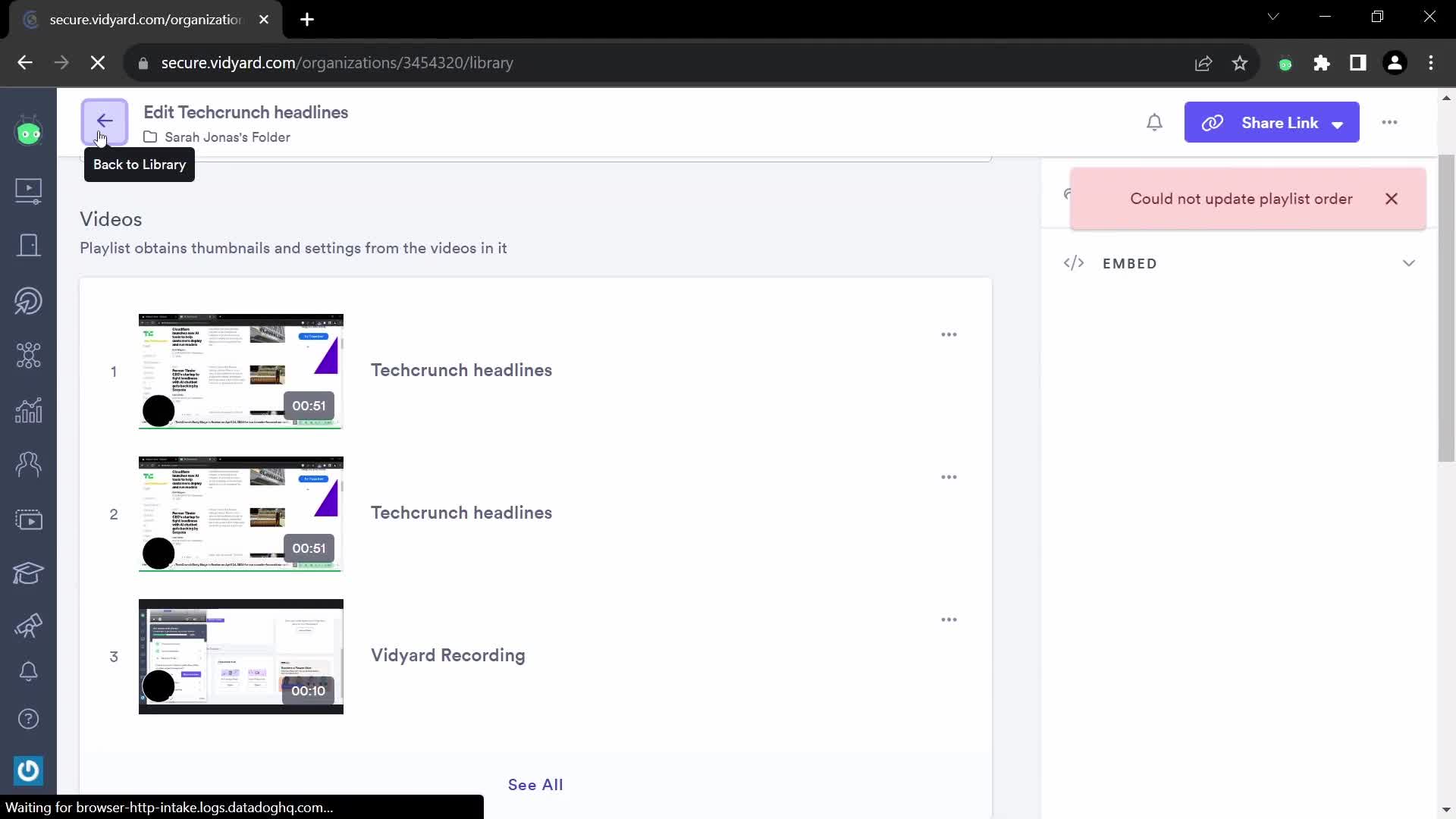Open the telescope sidebar icon
Viewport: 1456px width, 819px height.
(x=29, y=626)
